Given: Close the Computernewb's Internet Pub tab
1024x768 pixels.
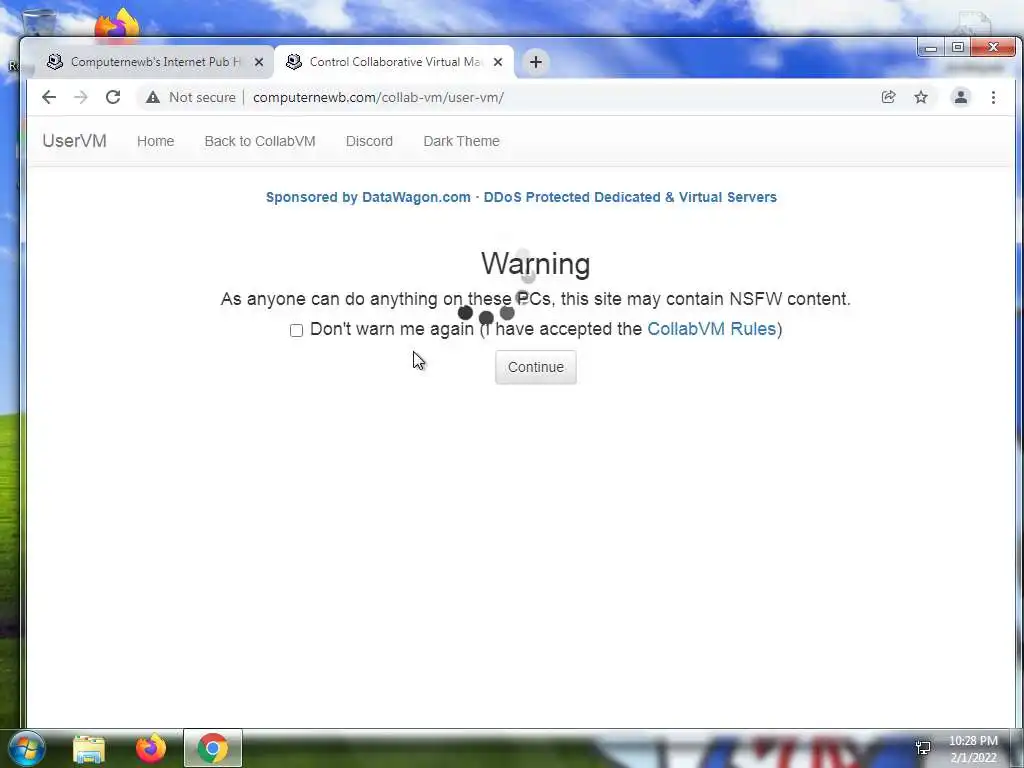Looking at the screenshot, I should 259,62.
